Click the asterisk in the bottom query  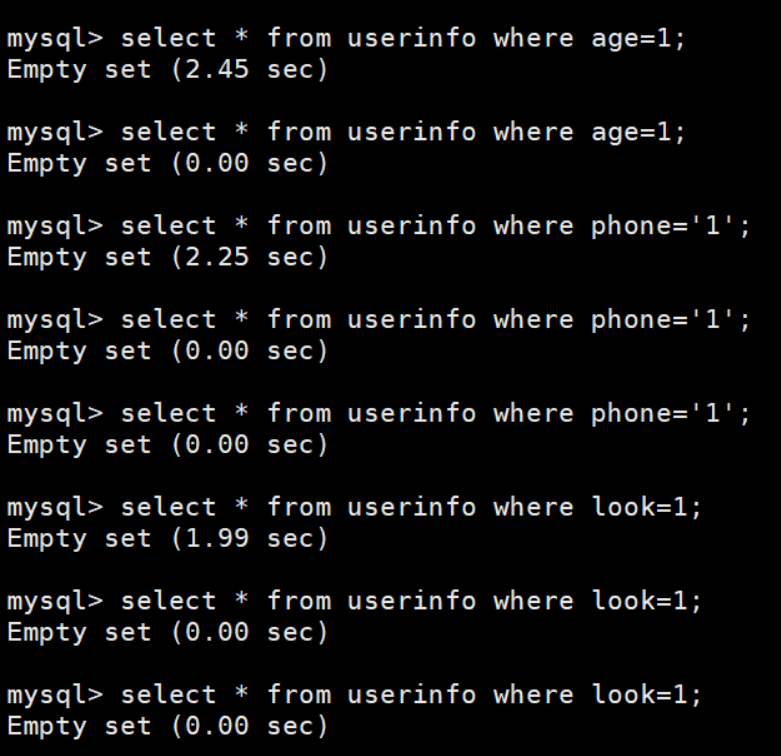click(x=241, y=695)
